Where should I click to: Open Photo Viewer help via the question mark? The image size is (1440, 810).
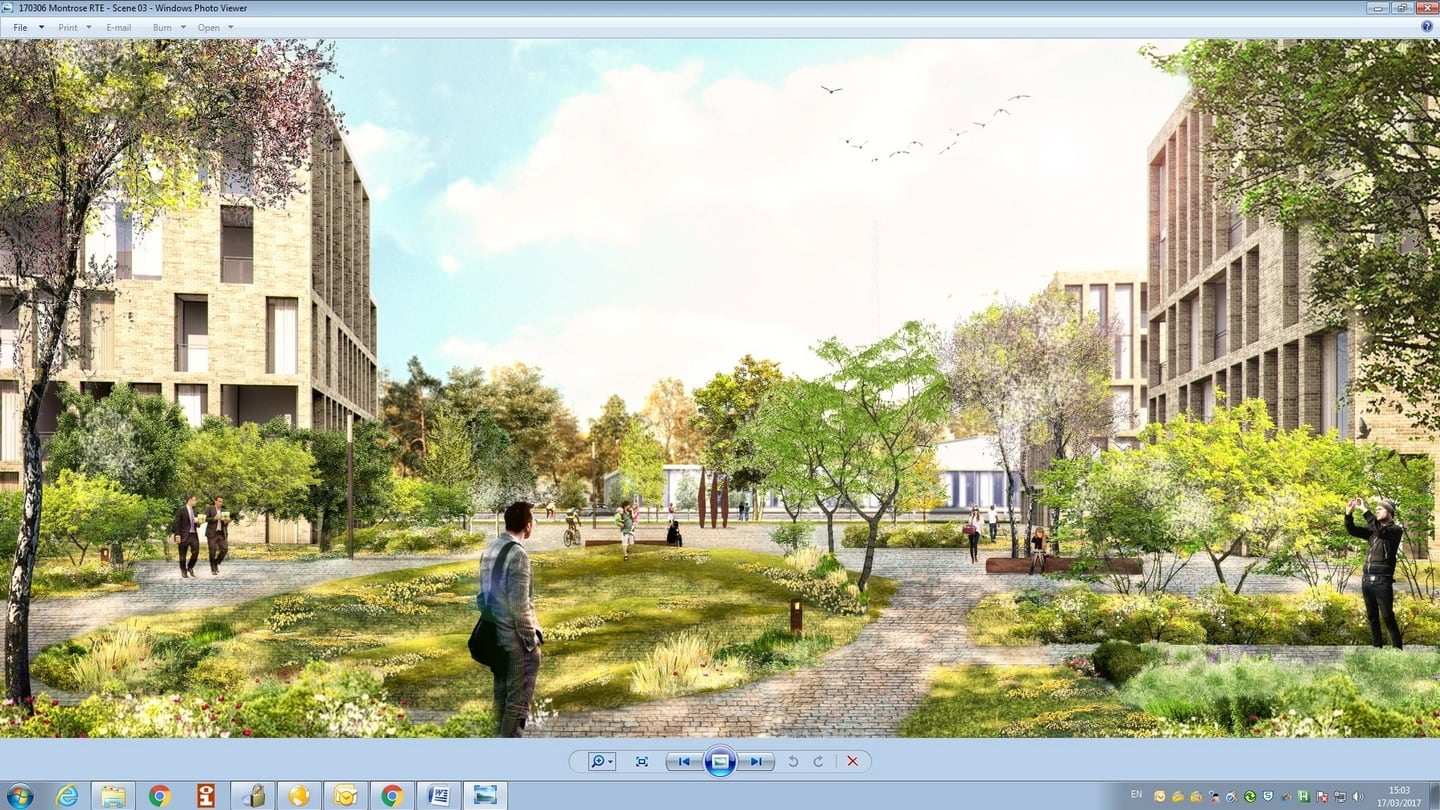[1429, 27]
